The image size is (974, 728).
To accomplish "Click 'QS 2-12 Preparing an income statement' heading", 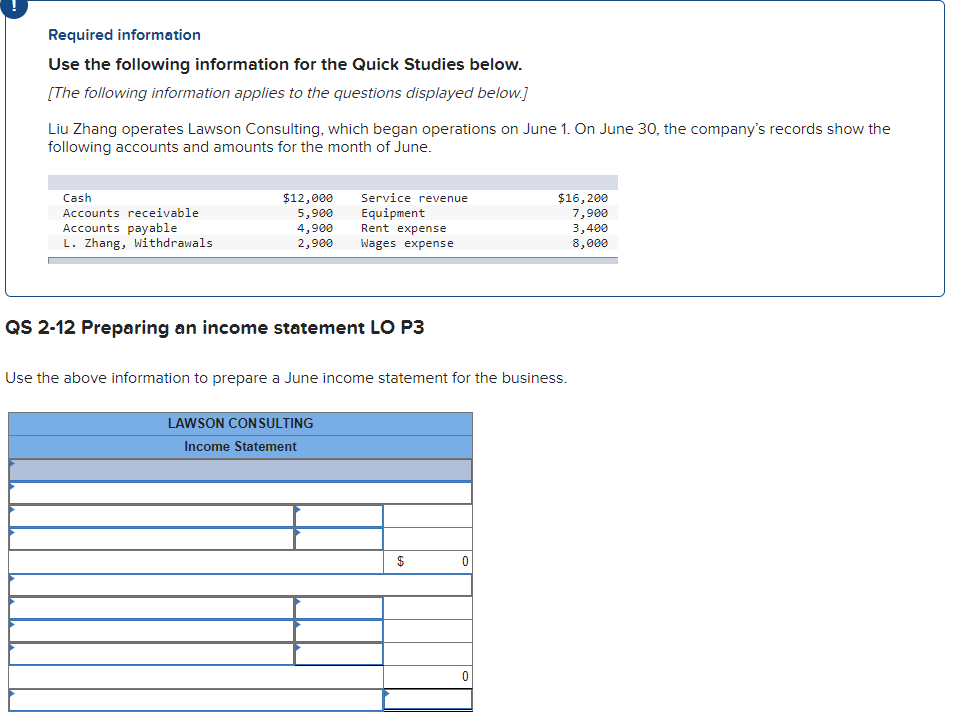I will 214,327.
